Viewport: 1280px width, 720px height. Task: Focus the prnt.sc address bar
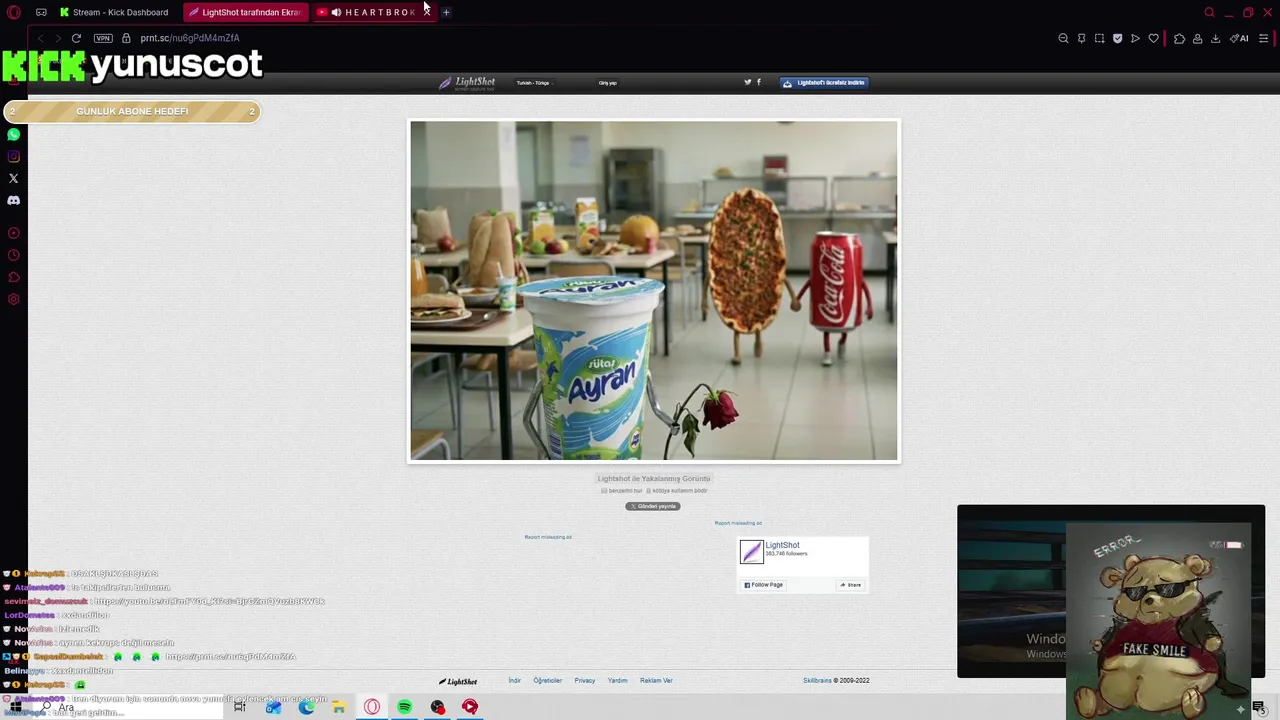[190, 38]
